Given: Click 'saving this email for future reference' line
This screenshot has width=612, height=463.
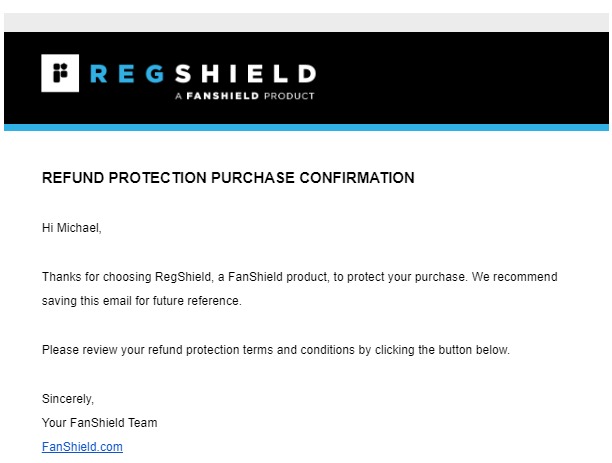Looking at the screenshot, I should click(141, 301).
